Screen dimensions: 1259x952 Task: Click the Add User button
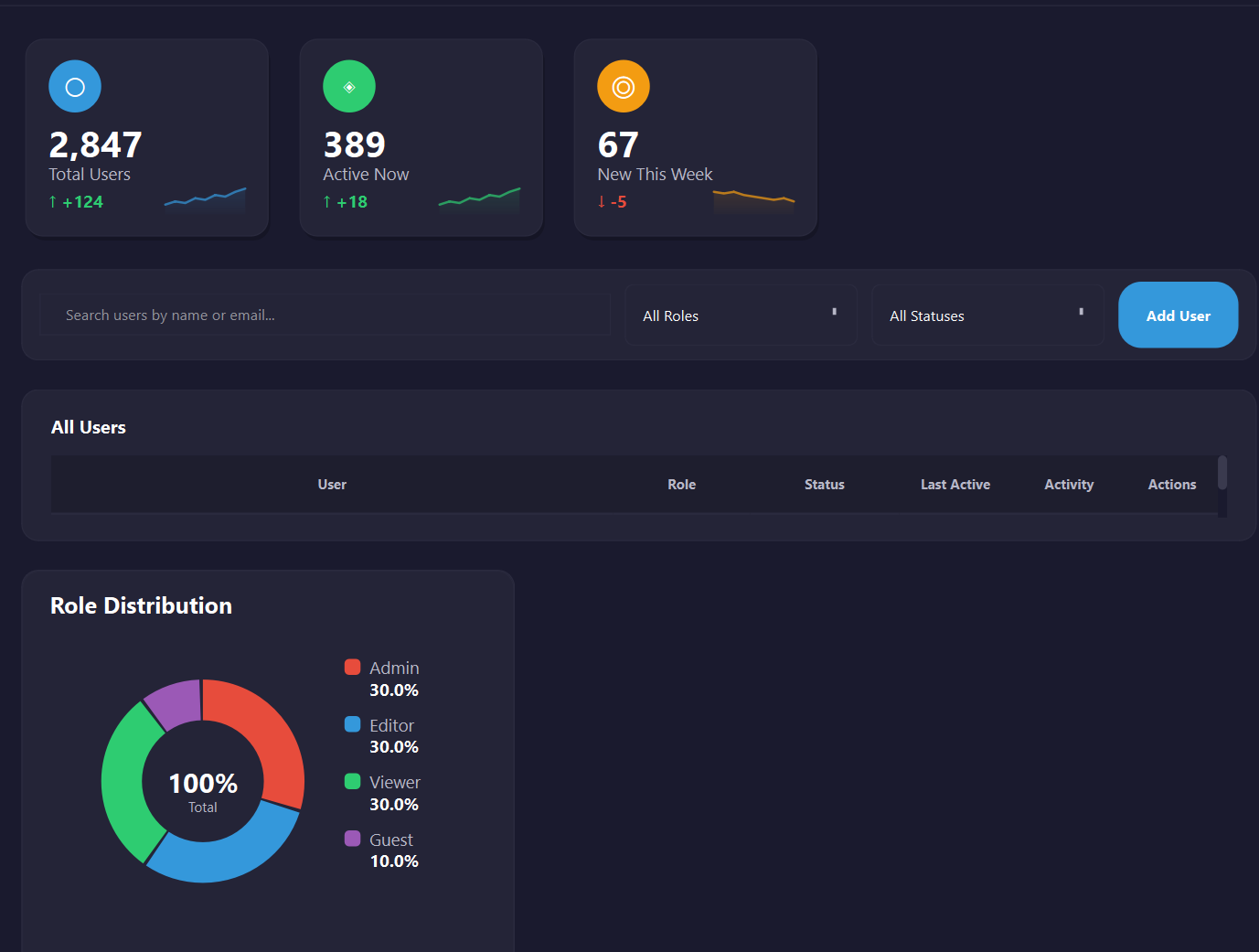[1178, 315]
